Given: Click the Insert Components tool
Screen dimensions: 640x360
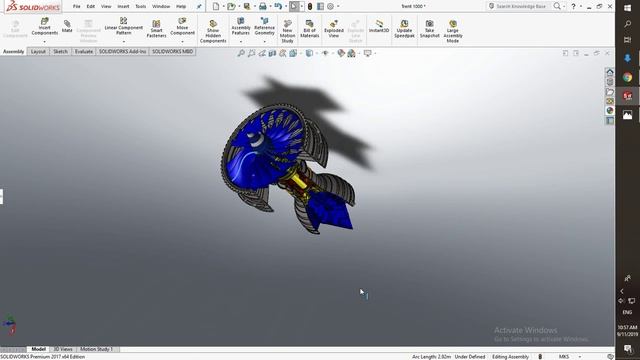Looking at the screenshot, I should click(44, 26).
